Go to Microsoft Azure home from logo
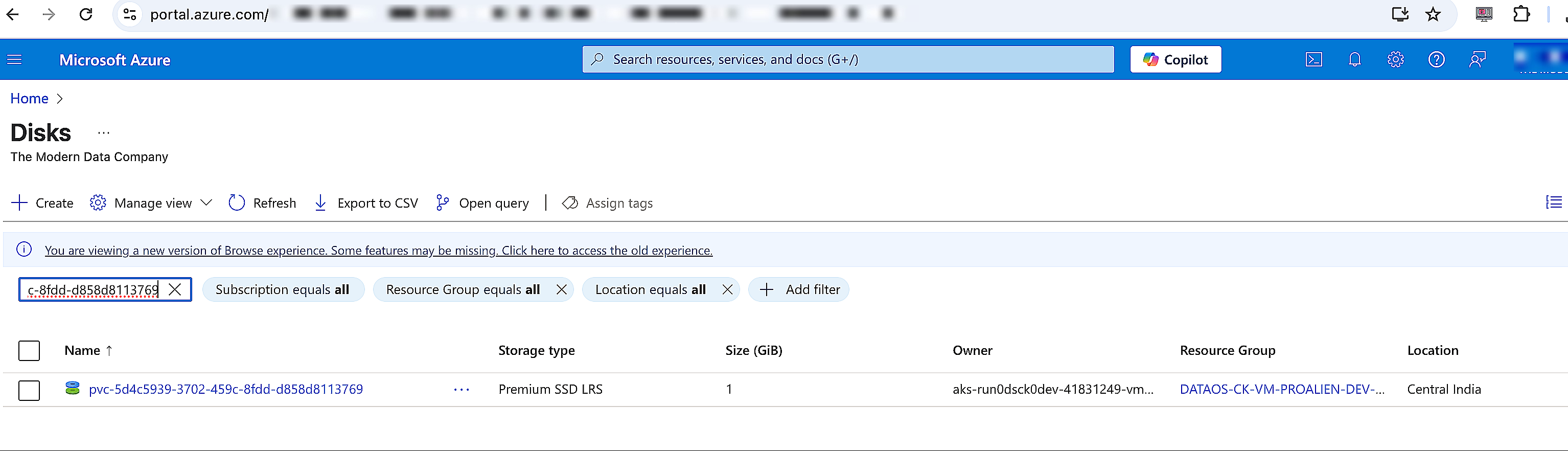Image resolution: width=1568 pixels, height=451 pixels. tap(114, 60)
